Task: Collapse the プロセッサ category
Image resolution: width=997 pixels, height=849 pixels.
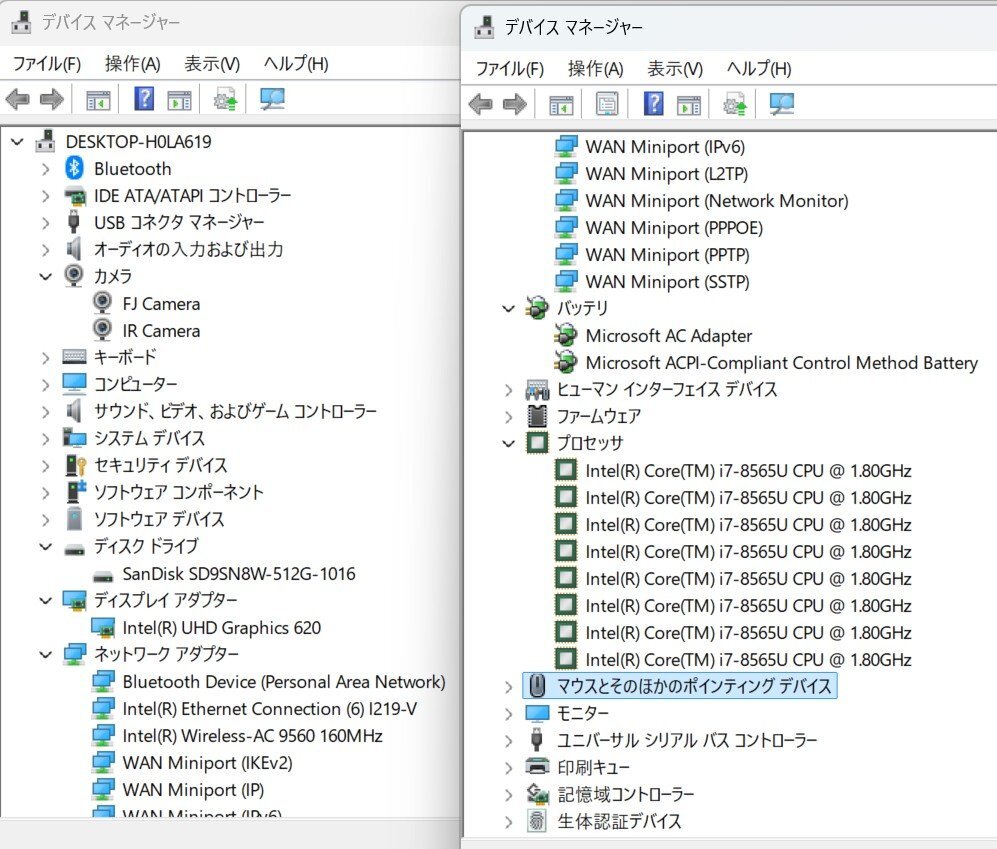Action: click(x=509, y=443)
